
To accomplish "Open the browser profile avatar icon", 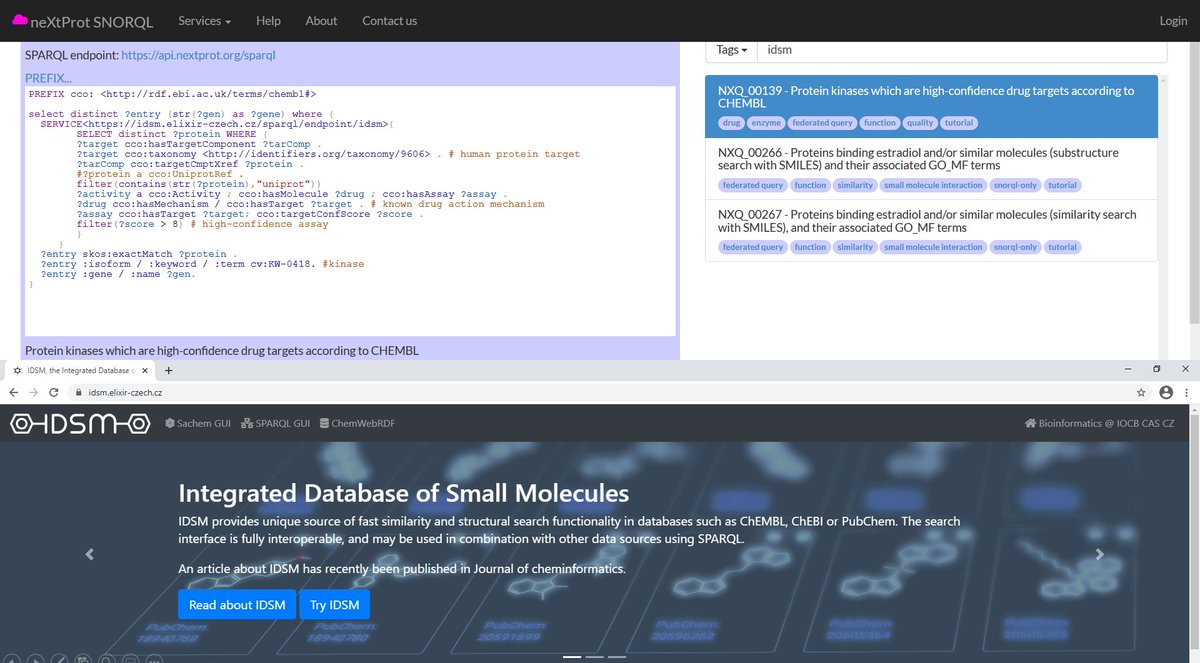I will 1164,393.
